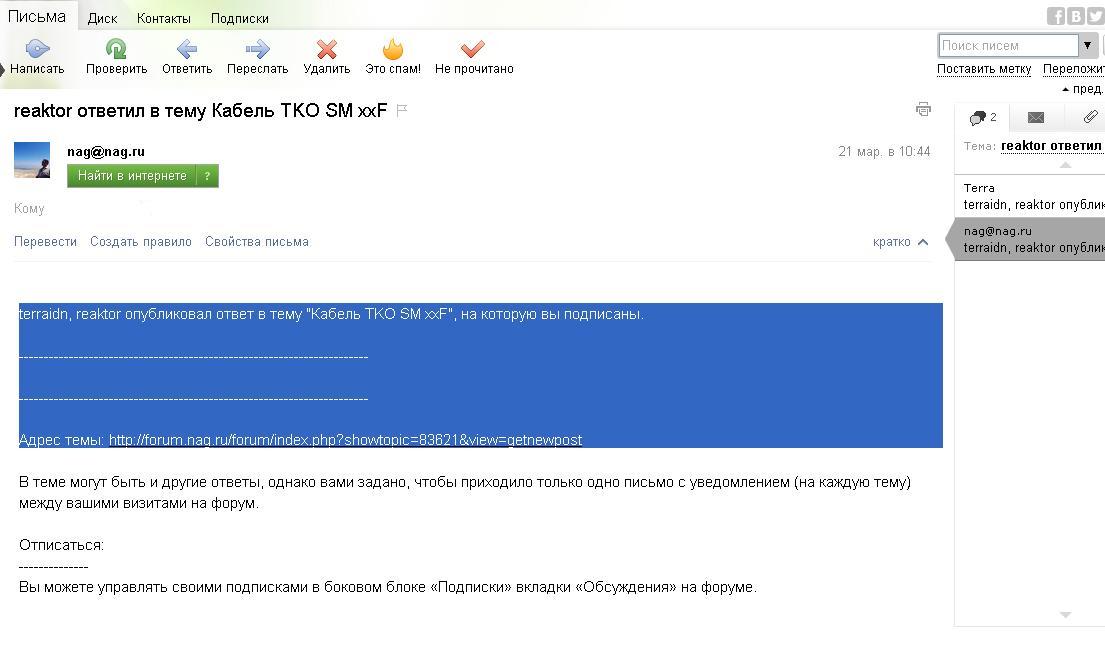Viewport: 1105px width, 649px height.
Task: Click the Проверить refresh icon
Action: pos(116,49)
